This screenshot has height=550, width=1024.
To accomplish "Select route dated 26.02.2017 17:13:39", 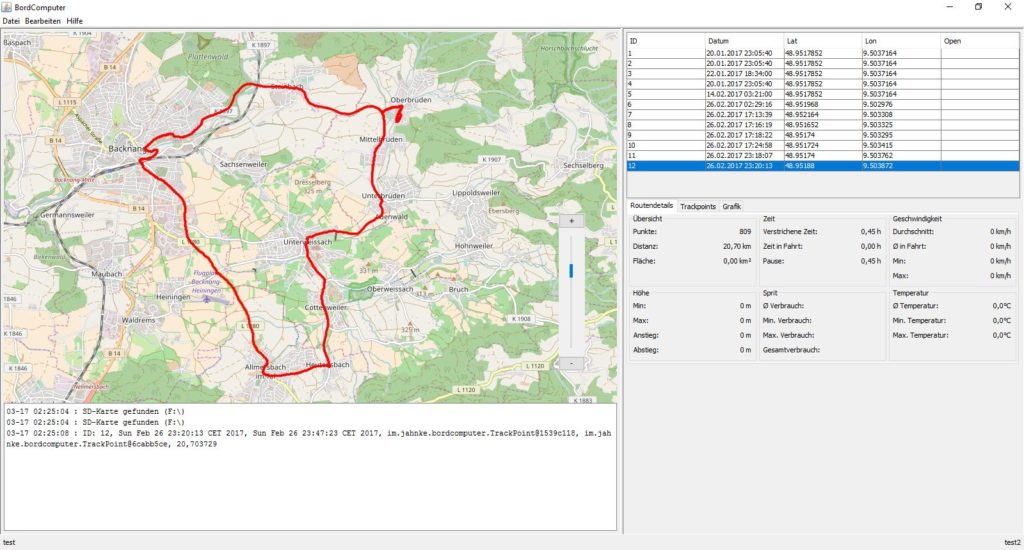I will point(822,114).
